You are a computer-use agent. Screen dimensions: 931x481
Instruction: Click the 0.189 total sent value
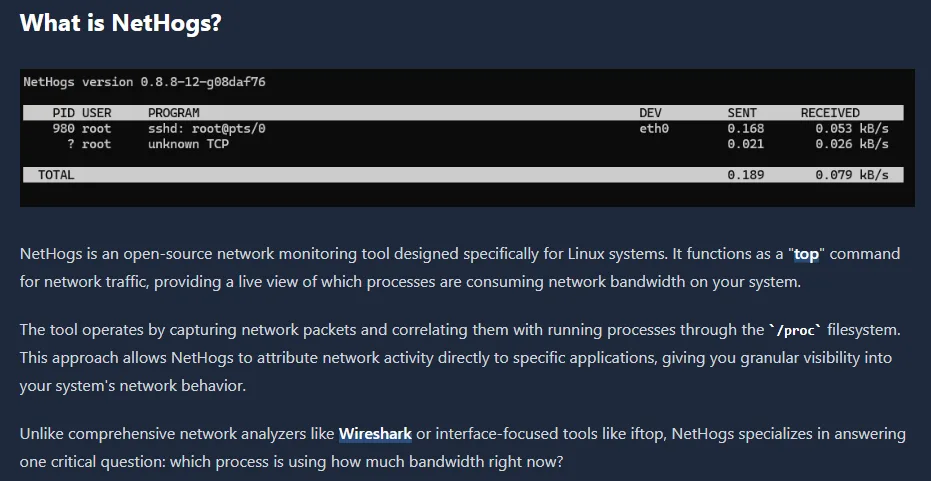tap(746, 175)
